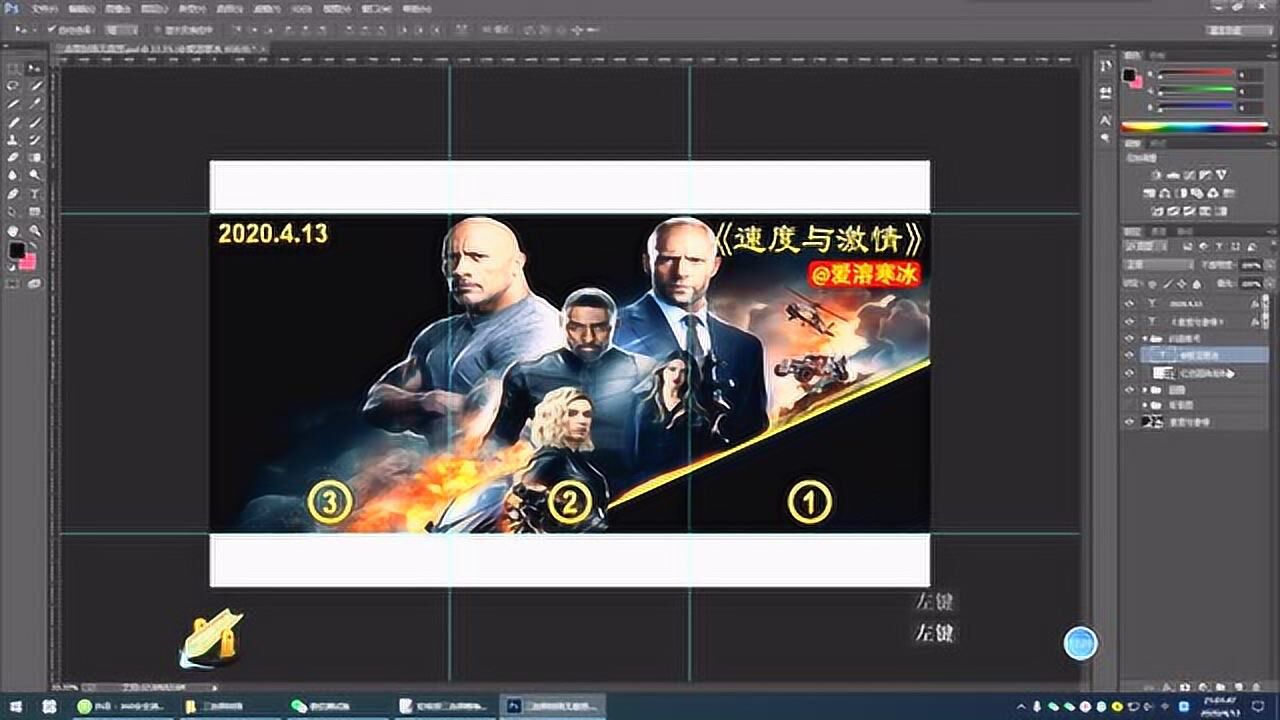
Task: Select the Brush tool
Action: coord(35,122)
